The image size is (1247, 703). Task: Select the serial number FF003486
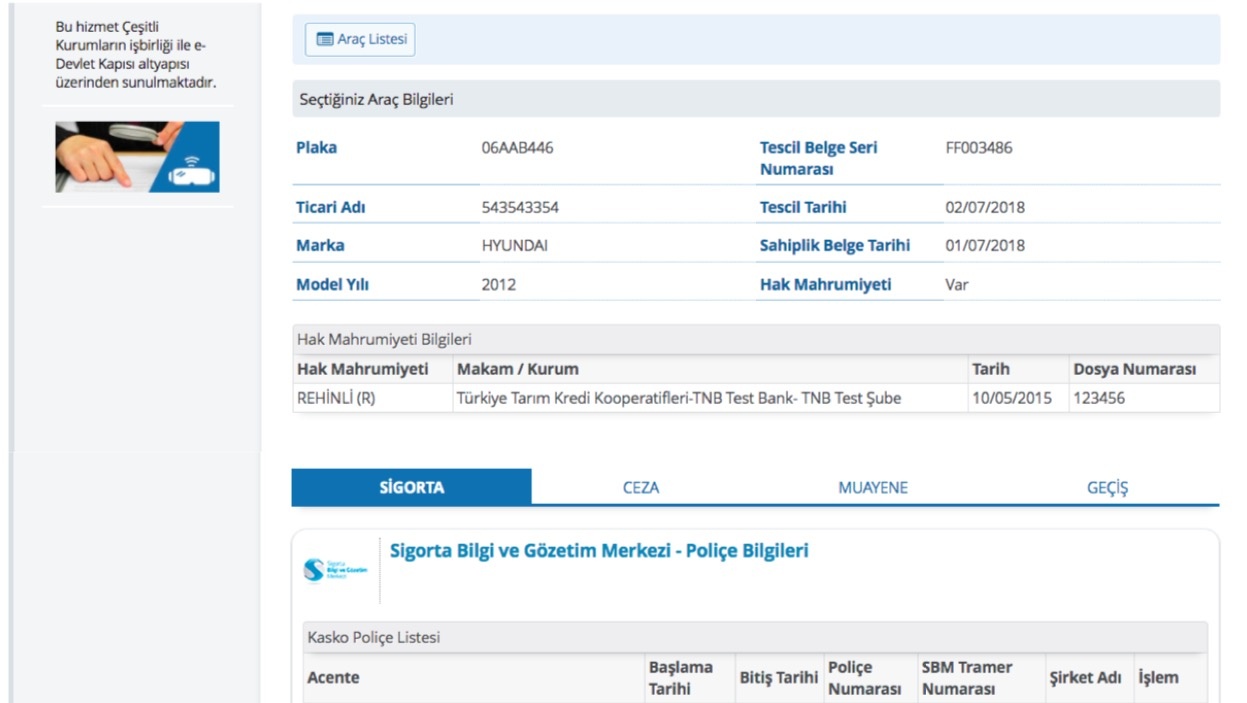(x=978, y=148)
